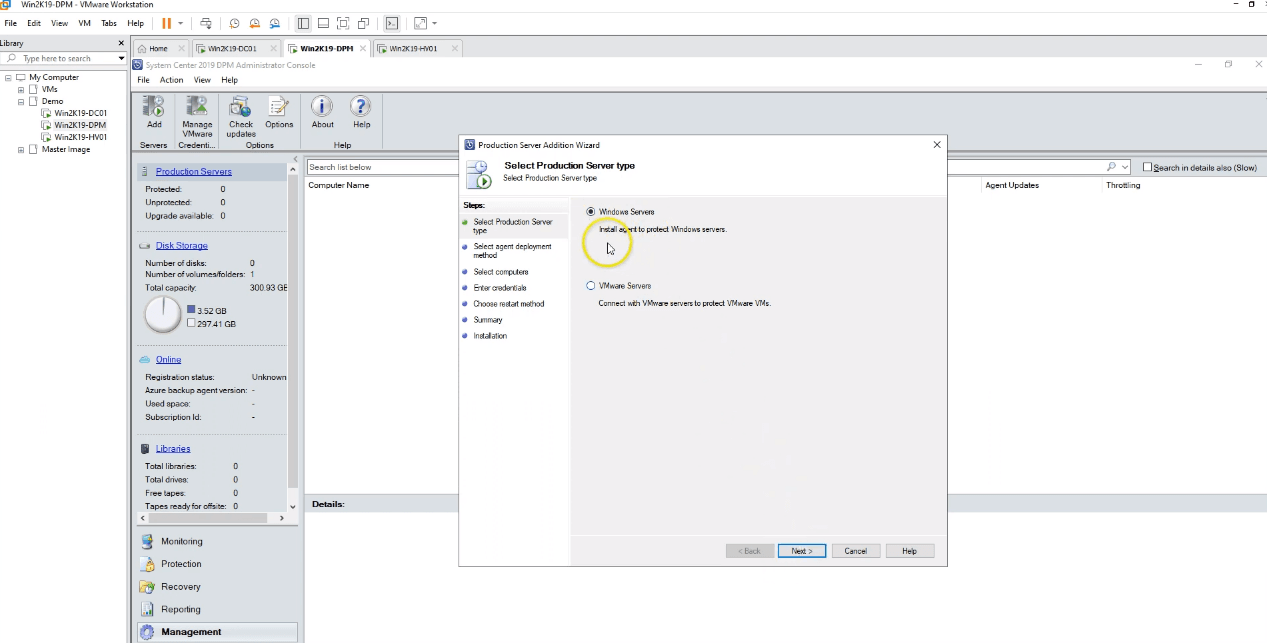Select the VMware Servers radio button
This screenshot has height=643, width=1267.
(x=591, y=286)
